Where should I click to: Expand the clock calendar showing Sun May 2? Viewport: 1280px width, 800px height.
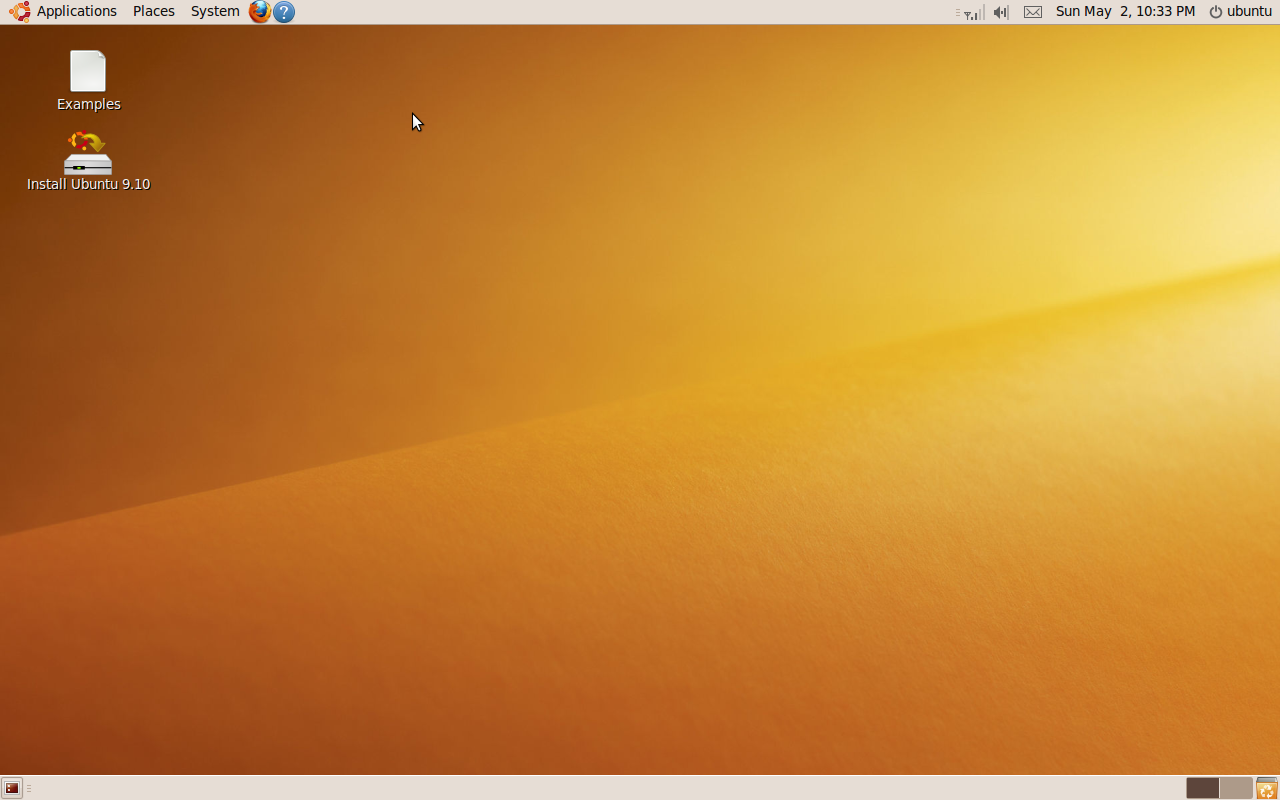coord(1125,12)
